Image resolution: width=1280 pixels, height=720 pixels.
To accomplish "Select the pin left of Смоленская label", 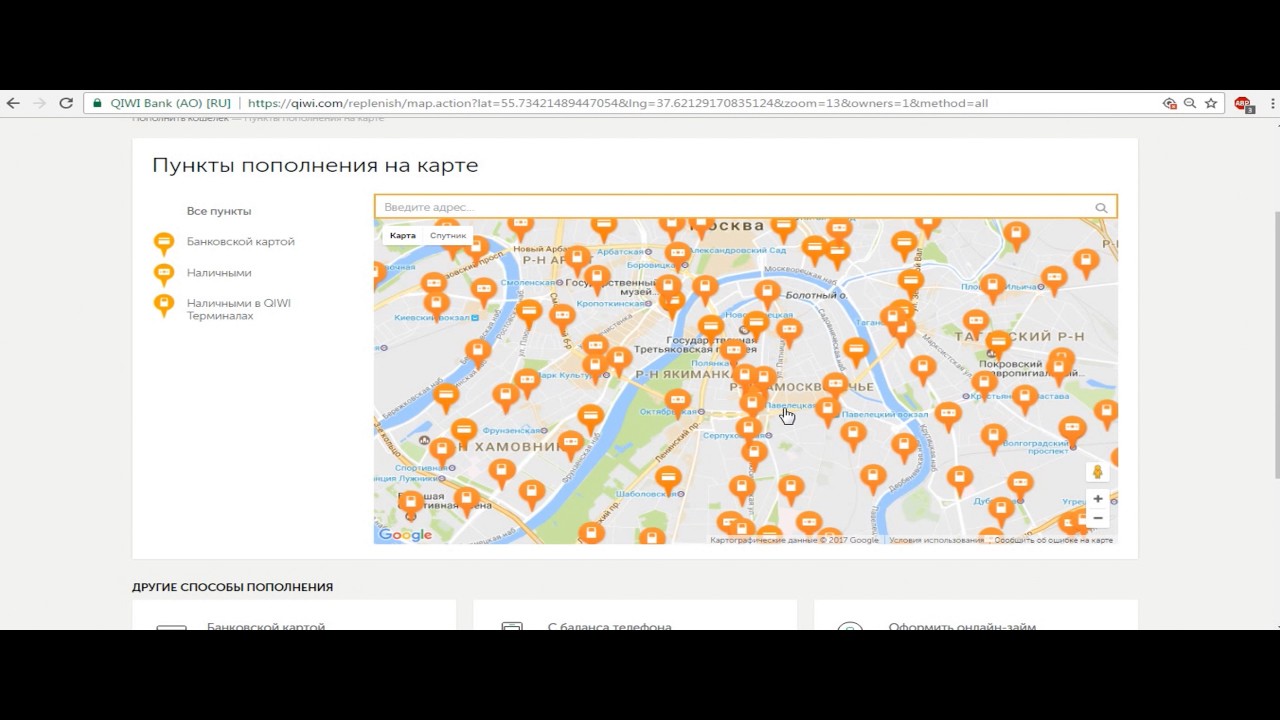I will pos(484,292).
